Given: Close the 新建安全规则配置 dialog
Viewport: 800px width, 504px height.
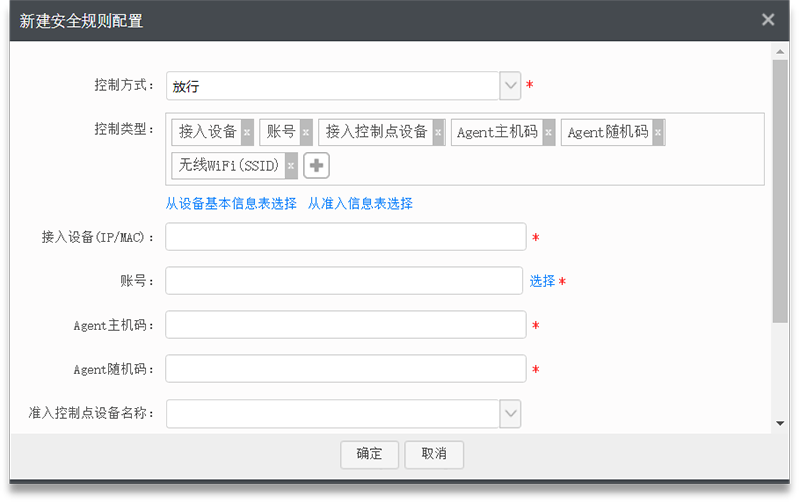Looking at the screenshot, I should pyautogui.click(x=768, y=19).
